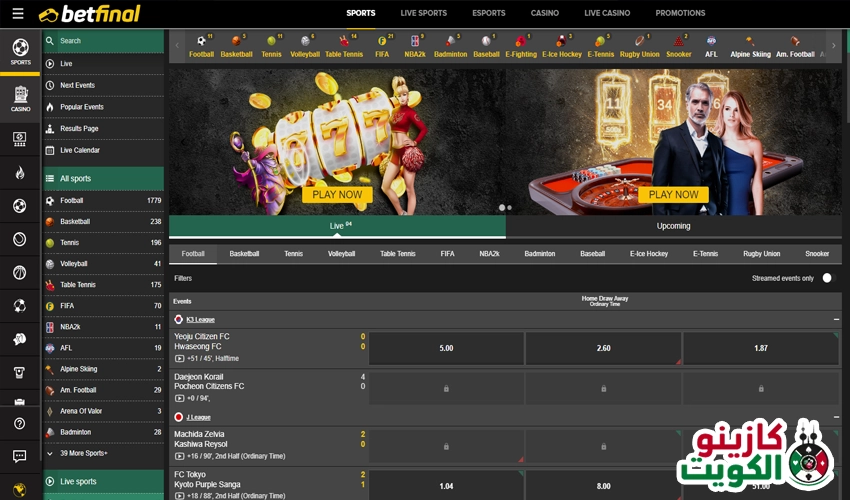Expand the 39 More Sports list
The height and width of the screenshot is (500, 850).
84,453
